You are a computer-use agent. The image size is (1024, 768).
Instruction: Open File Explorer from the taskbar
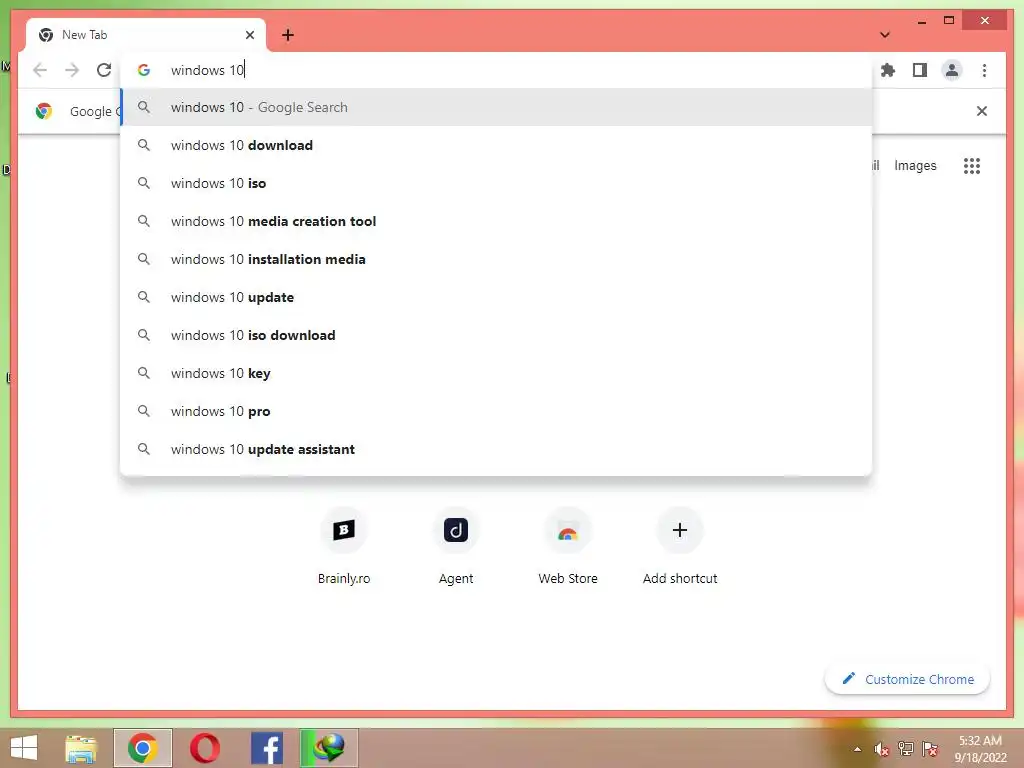pyautogui.click(x=81, y=748)
